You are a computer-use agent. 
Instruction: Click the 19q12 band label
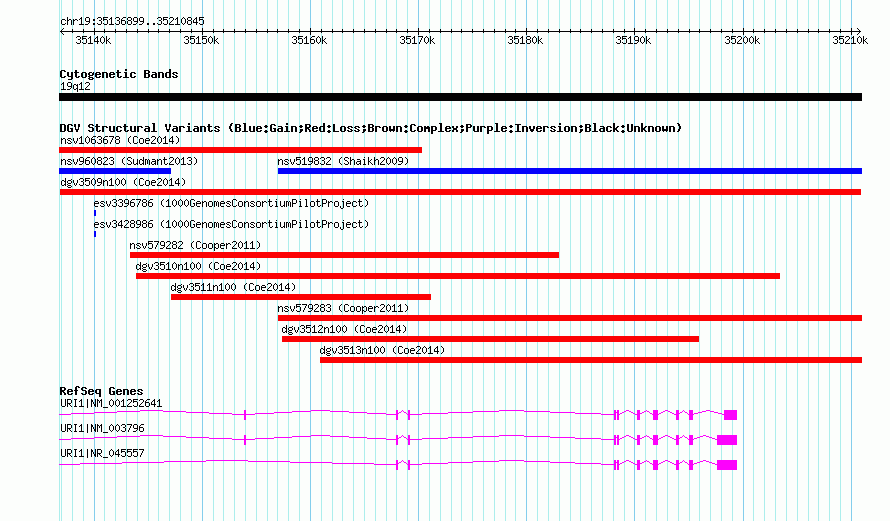(75, 86)
